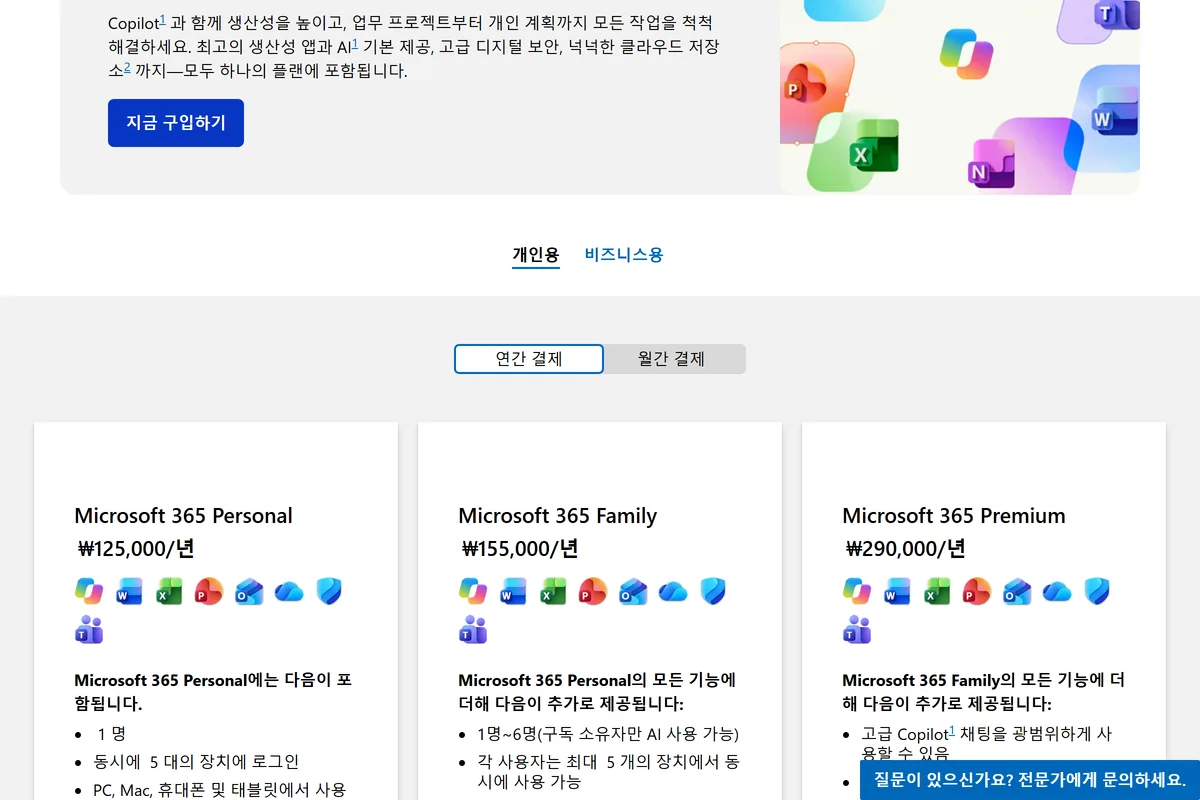The image size is (1200, 800).
Task: Open the 전문가에게 문의하세요 chat button
Action: pos(1030,780)
